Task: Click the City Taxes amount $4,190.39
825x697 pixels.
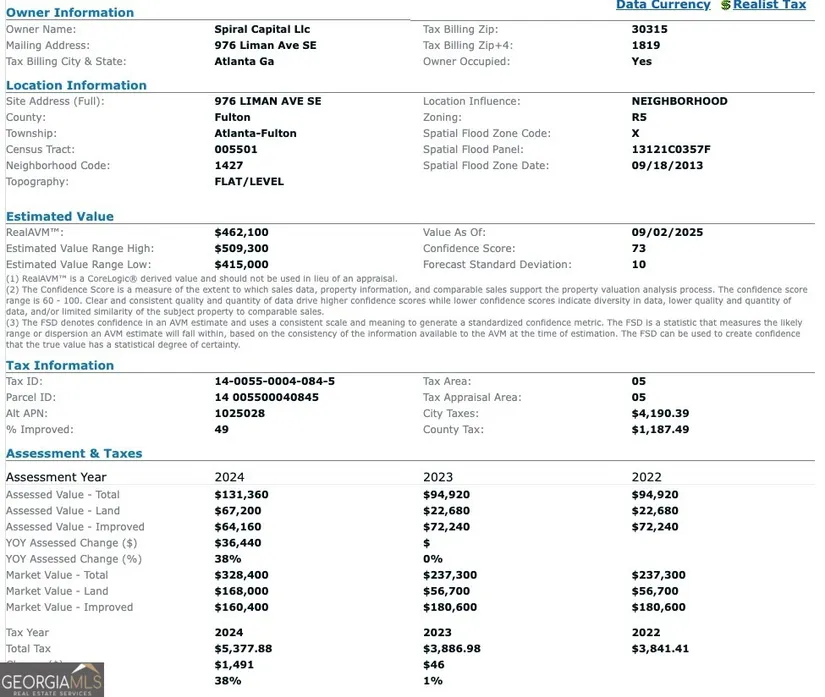Action: click(660, 414)
